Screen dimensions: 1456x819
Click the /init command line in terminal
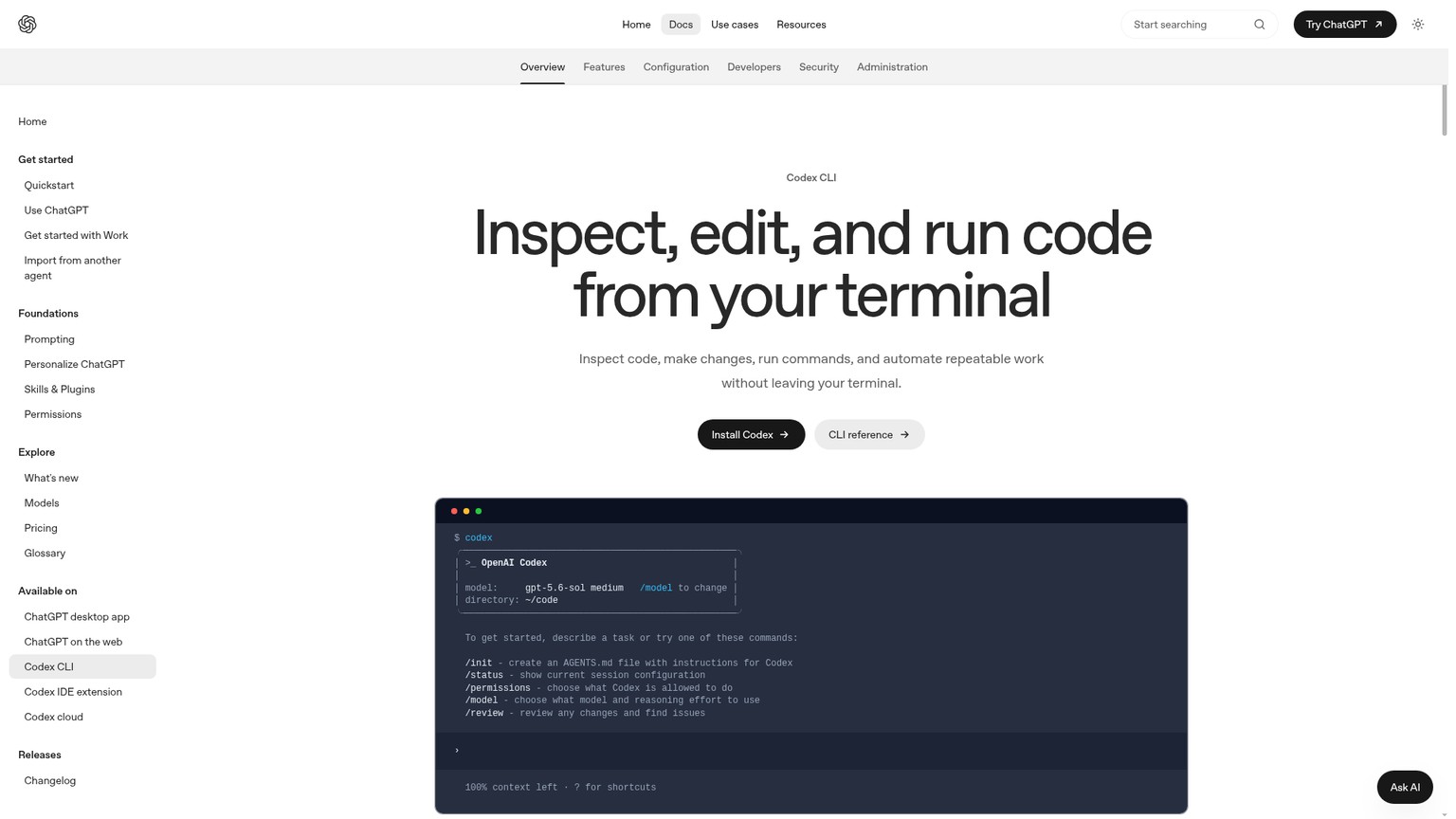pyautogui.click(x=628, y=664)
